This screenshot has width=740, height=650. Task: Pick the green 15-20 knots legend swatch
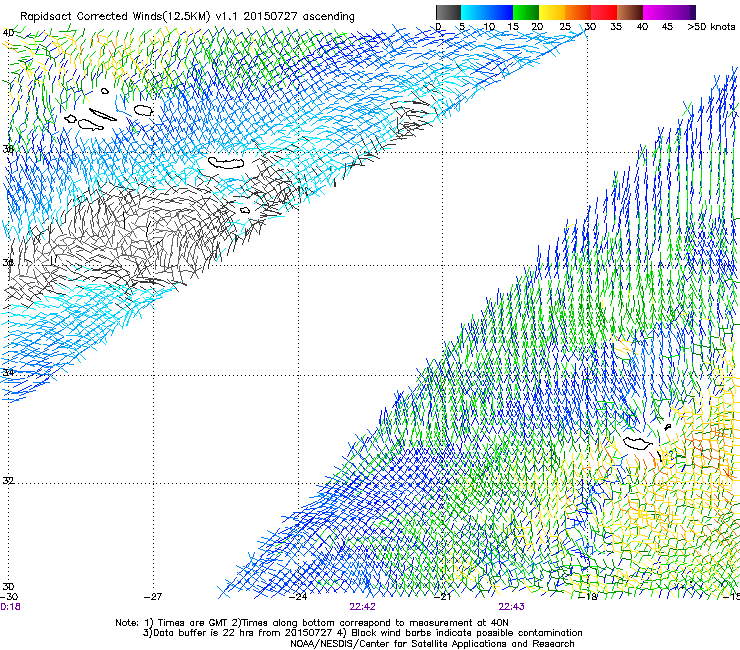526,12
